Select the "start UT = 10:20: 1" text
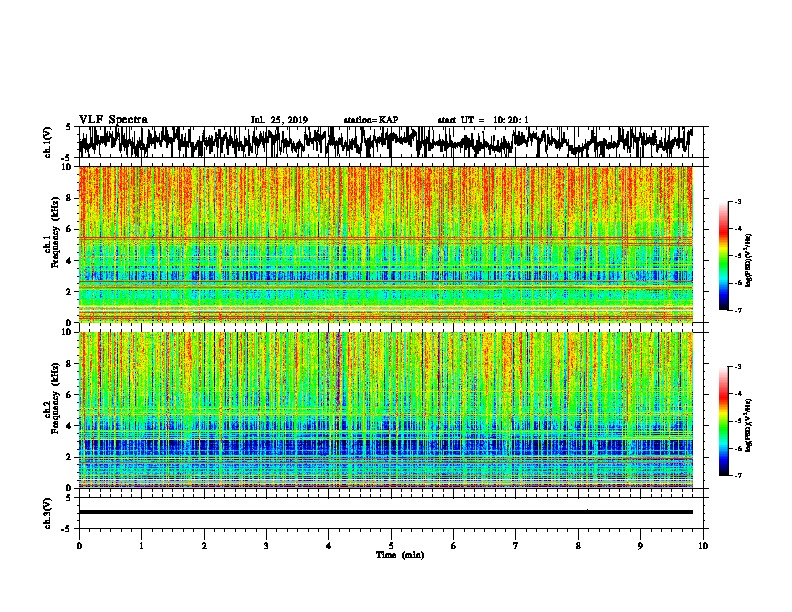 (483, 120)
